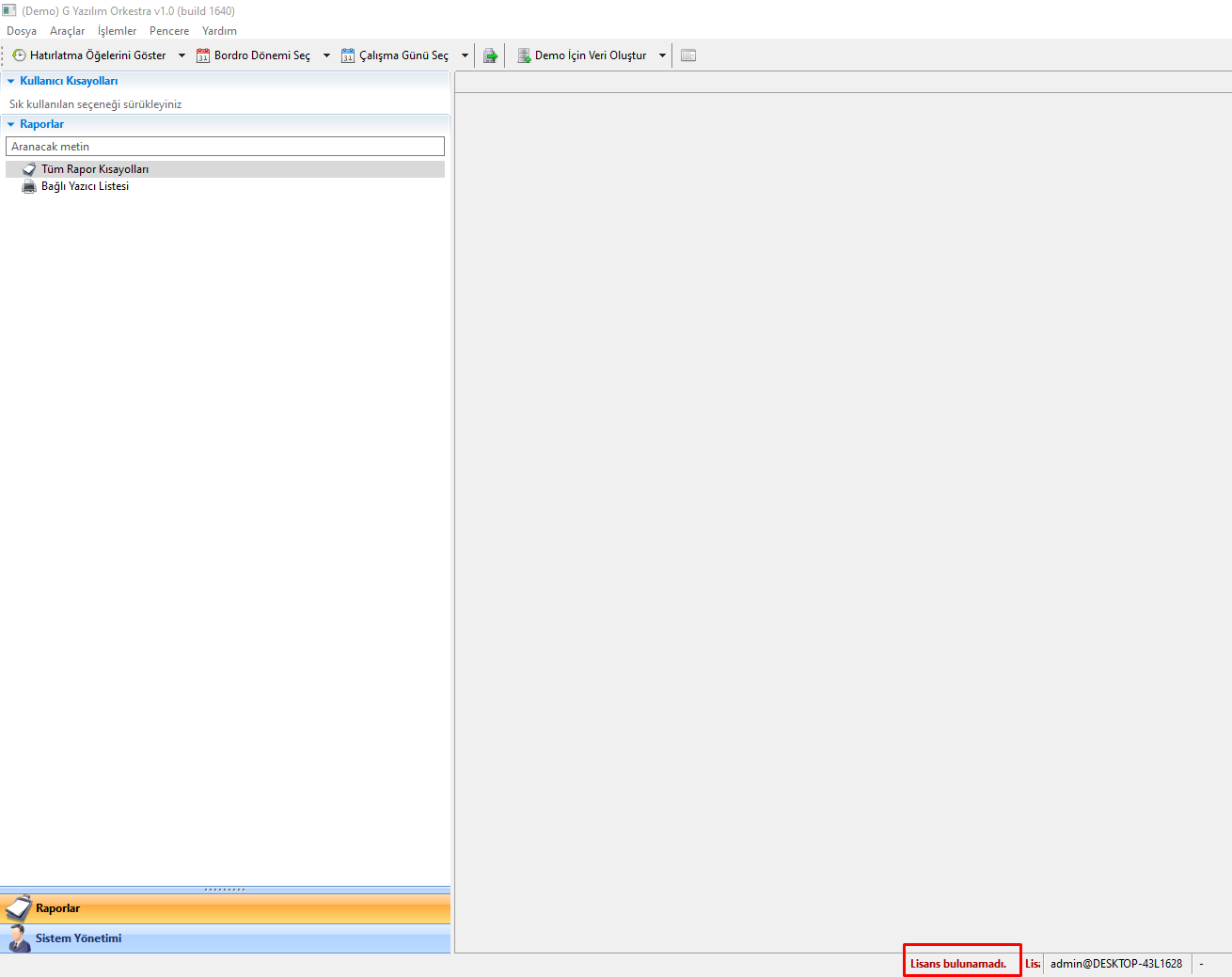Image resolution: width=1232 pixels, height=977 pixels.
Task: Open the İşlemler menu
Action: 117,31
